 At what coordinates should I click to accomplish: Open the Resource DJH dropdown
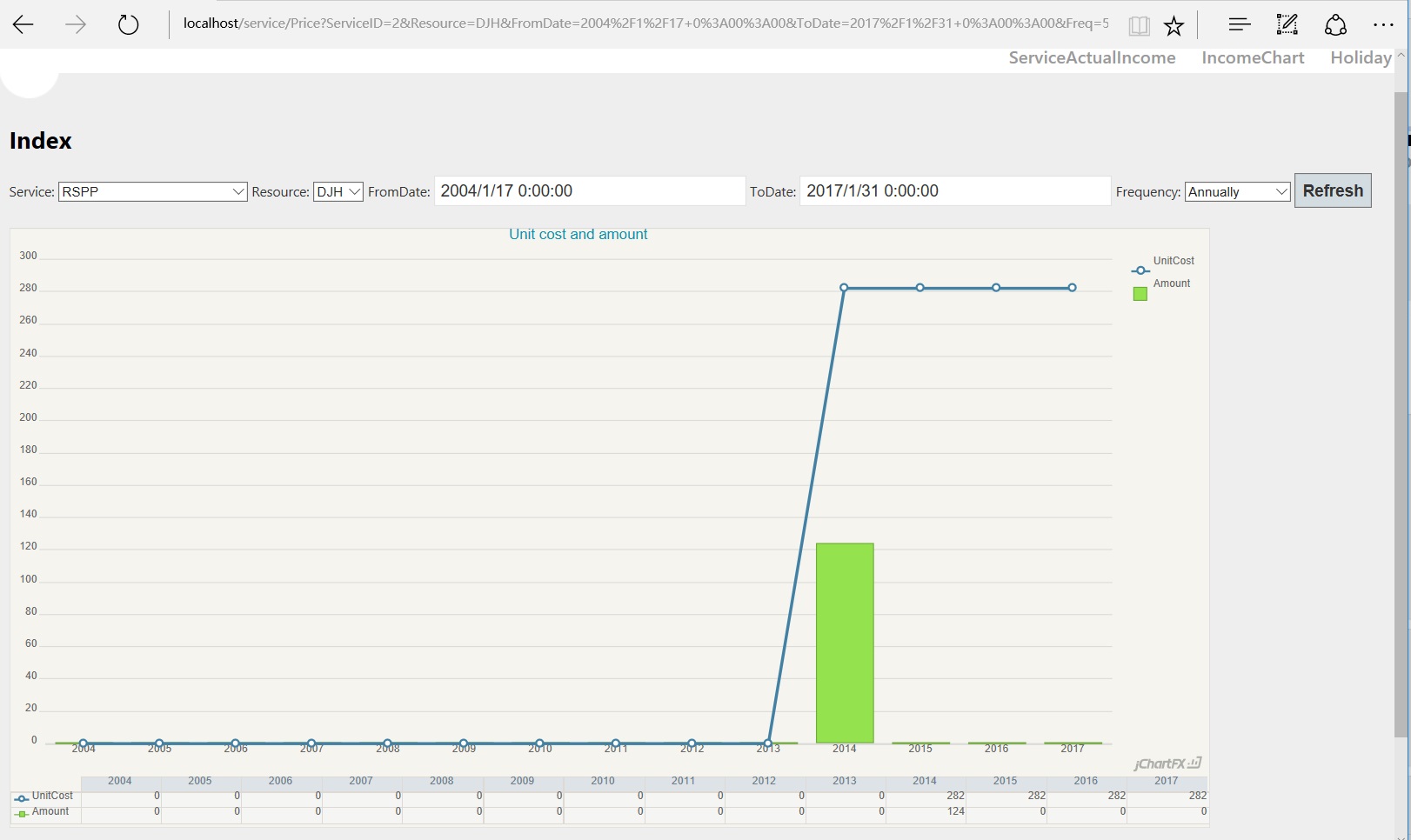coord(338,191)
